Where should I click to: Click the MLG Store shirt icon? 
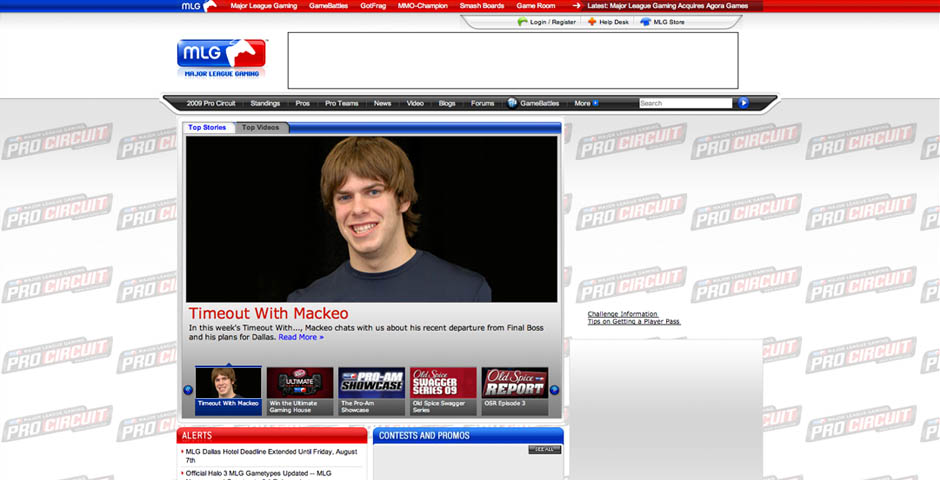click(645, 22)
